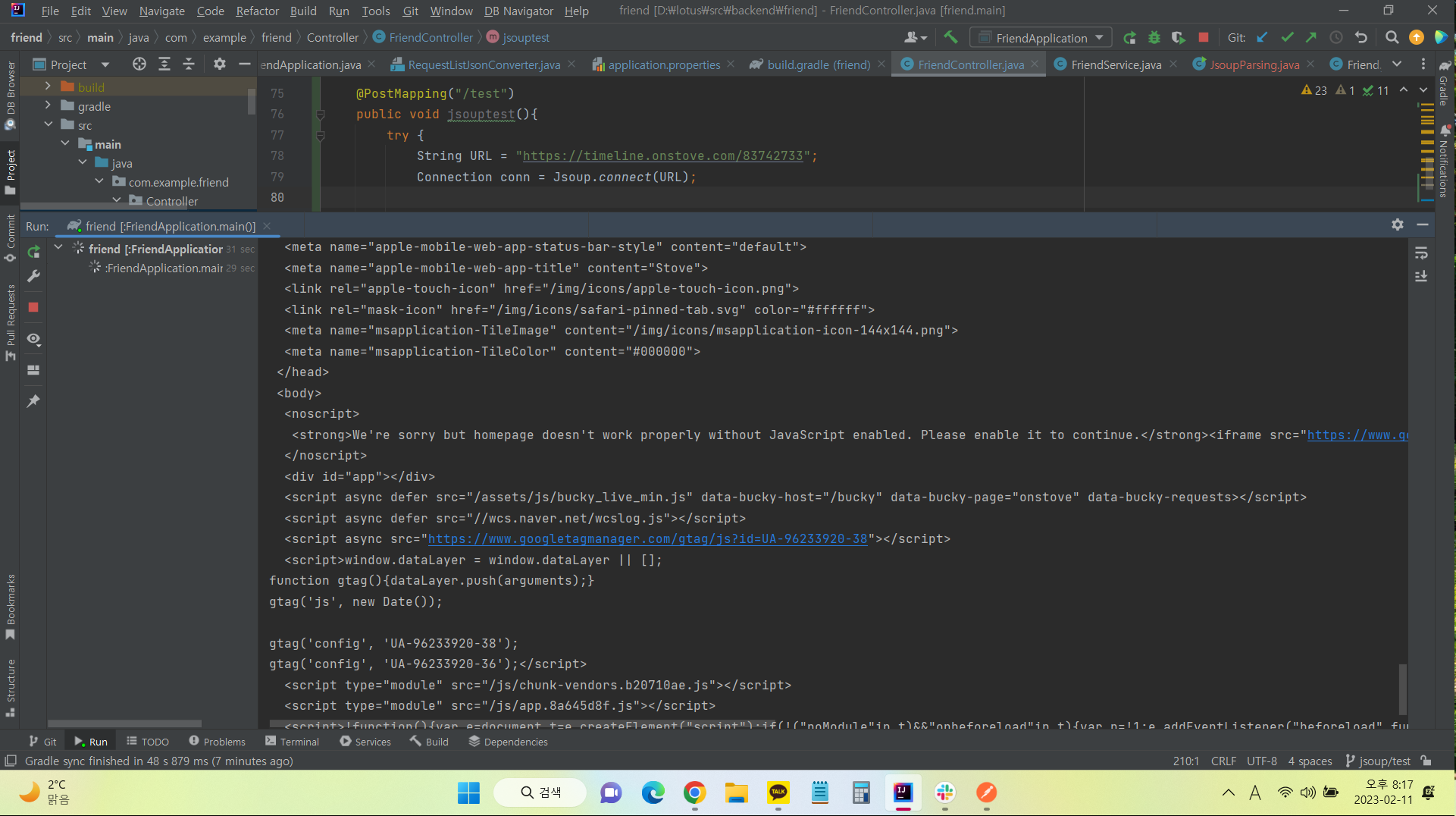Open the DB Navigator menu
Viewport: 1456px width, 816px height.
518,11
